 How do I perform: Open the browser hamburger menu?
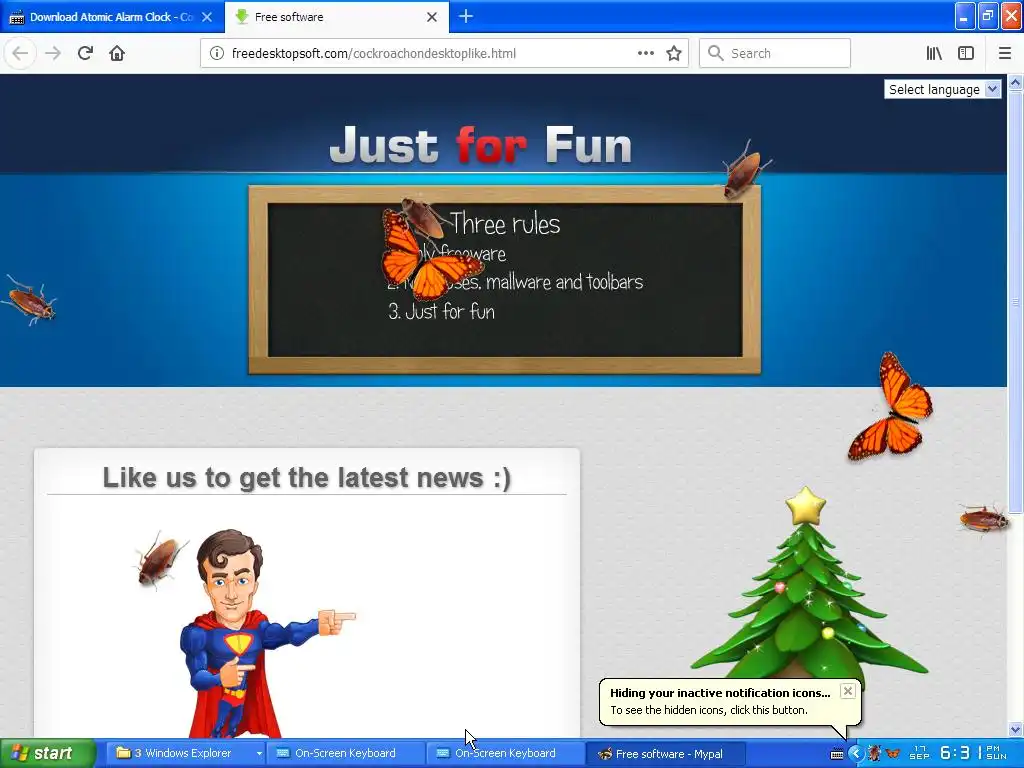pyautogui.click(x=1005, y=53)
